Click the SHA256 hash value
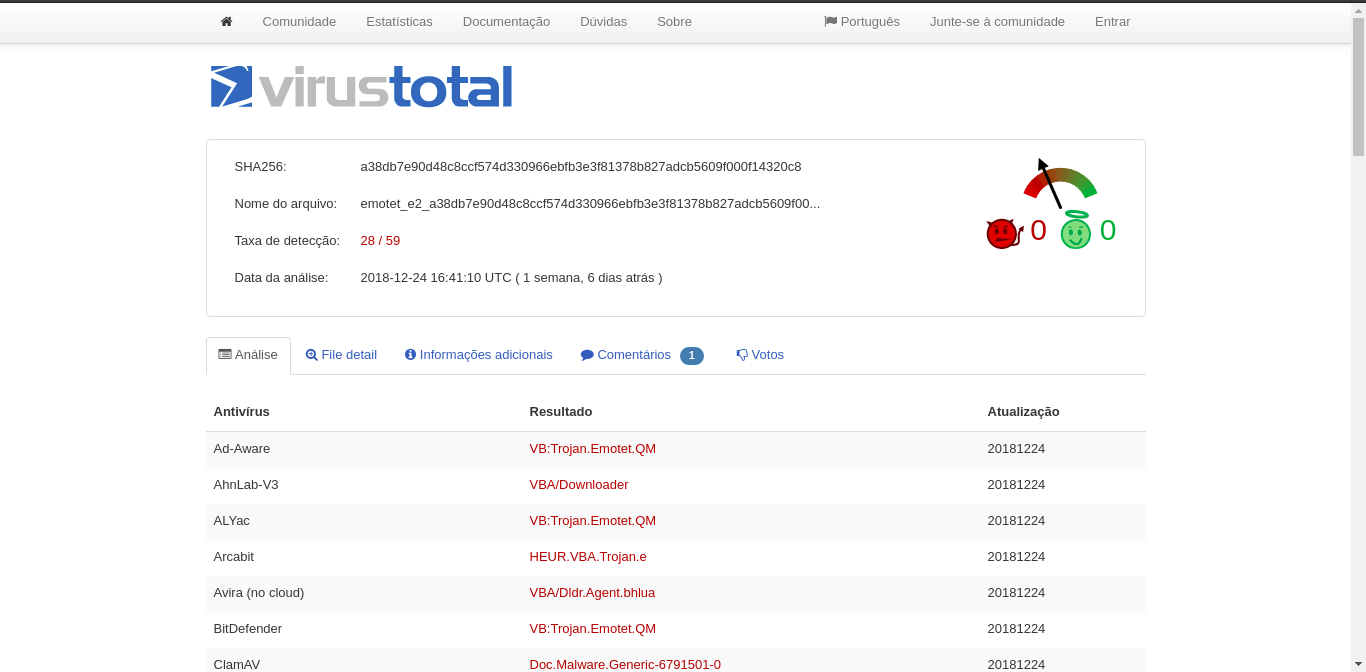 (x=581, y=167)
